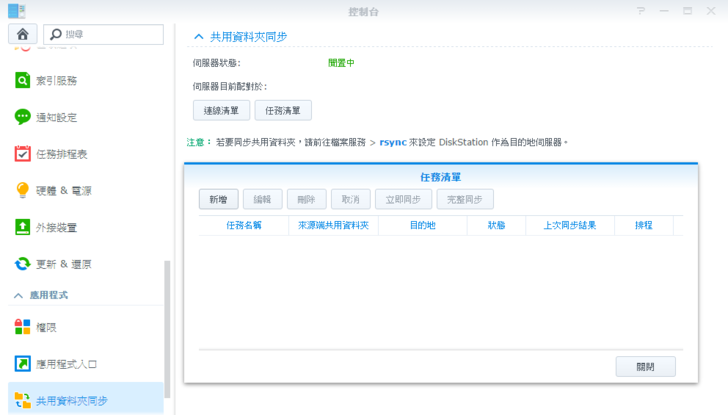Screen dimensions: 728x415
Task: Click 新增 to add a task
Action: point(217,199)
